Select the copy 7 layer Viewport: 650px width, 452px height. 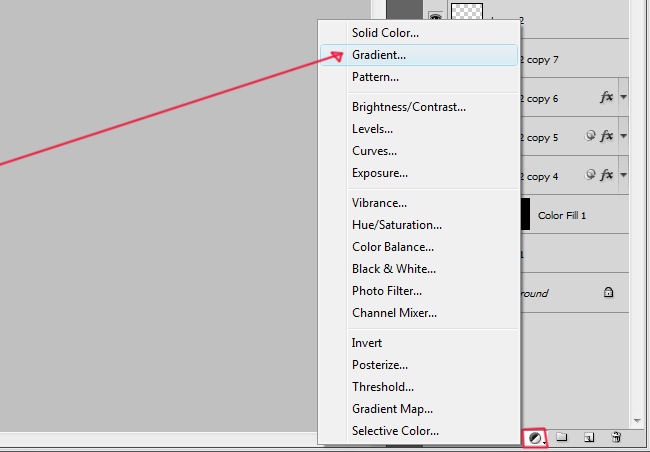point(575,59)
